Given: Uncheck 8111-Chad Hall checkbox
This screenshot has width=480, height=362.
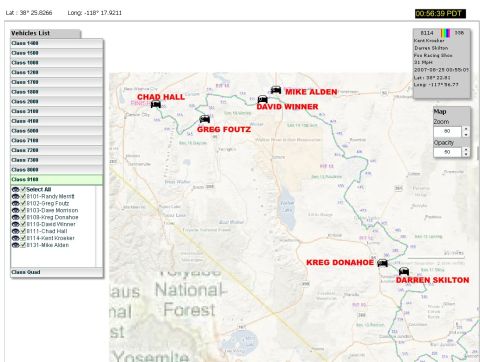Looking at the screenshot, I should click(23, 231).
